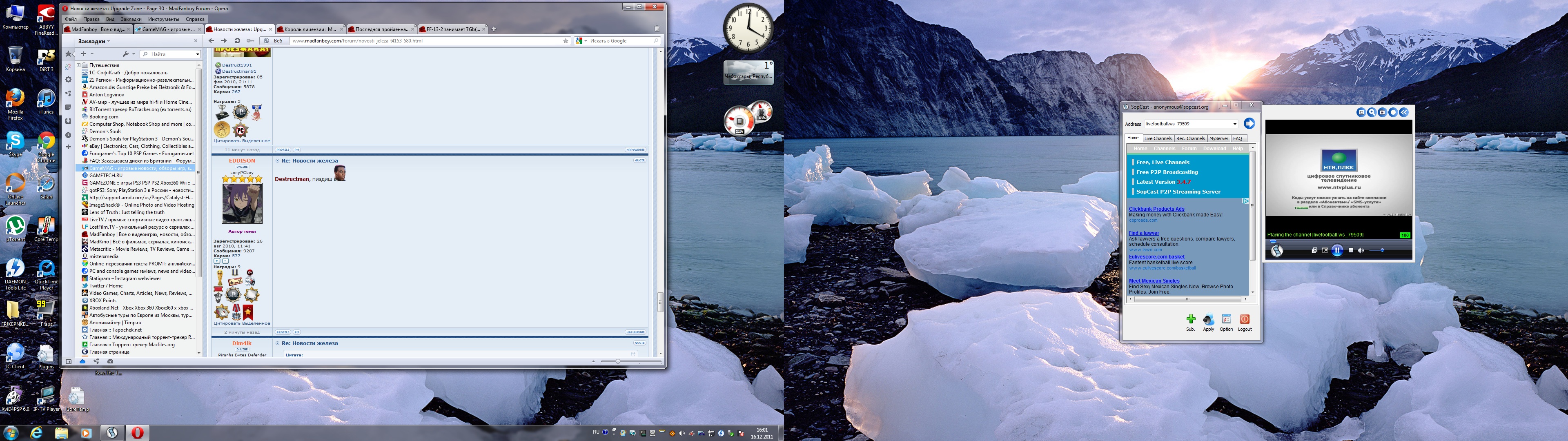Click the Apply icon in SopCast
Viewport: 1568px width, 441px height.
click(1208, 320)
